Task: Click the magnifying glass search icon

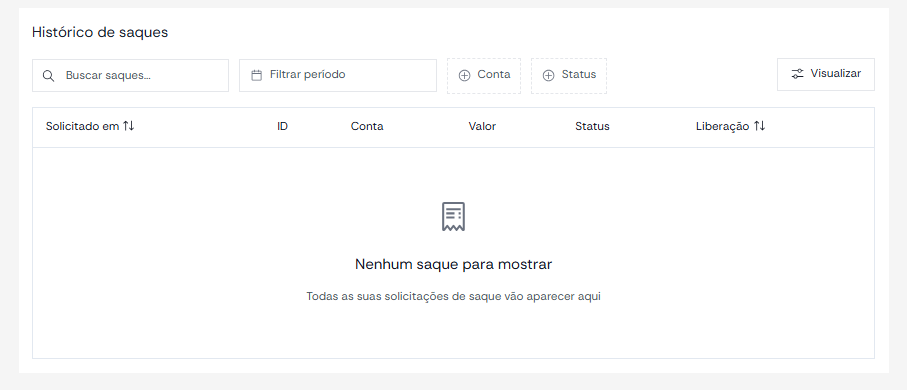Action: coord(49,76)
